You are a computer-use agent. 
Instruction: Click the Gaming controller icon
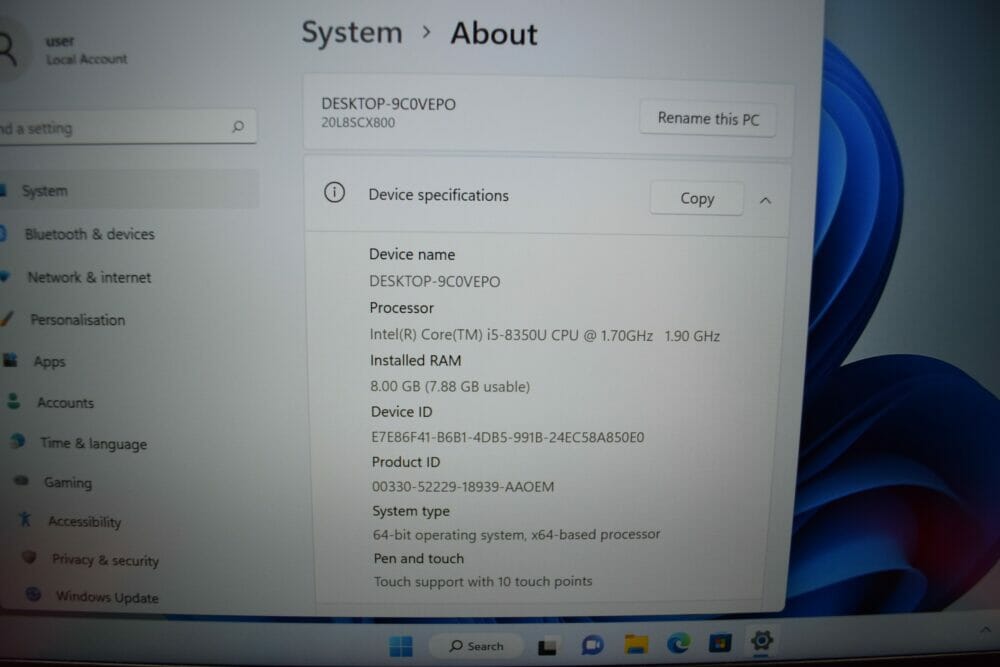pyautogui.click(x=22, y=480)
